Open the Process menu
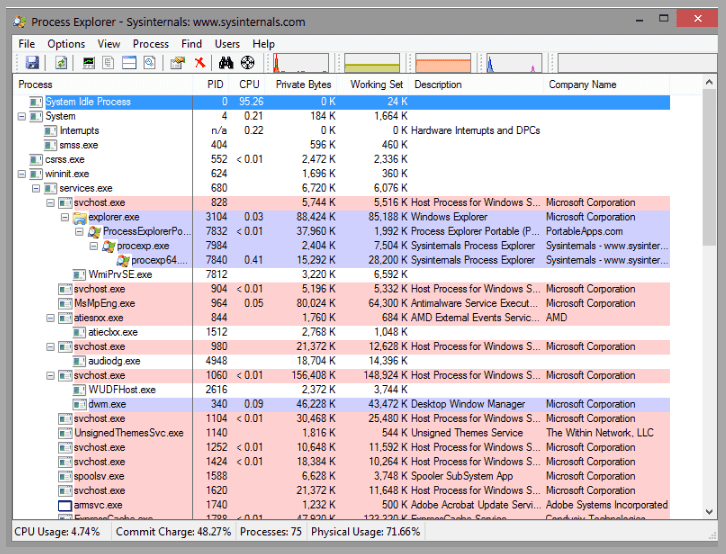 [x=151, y=44]
